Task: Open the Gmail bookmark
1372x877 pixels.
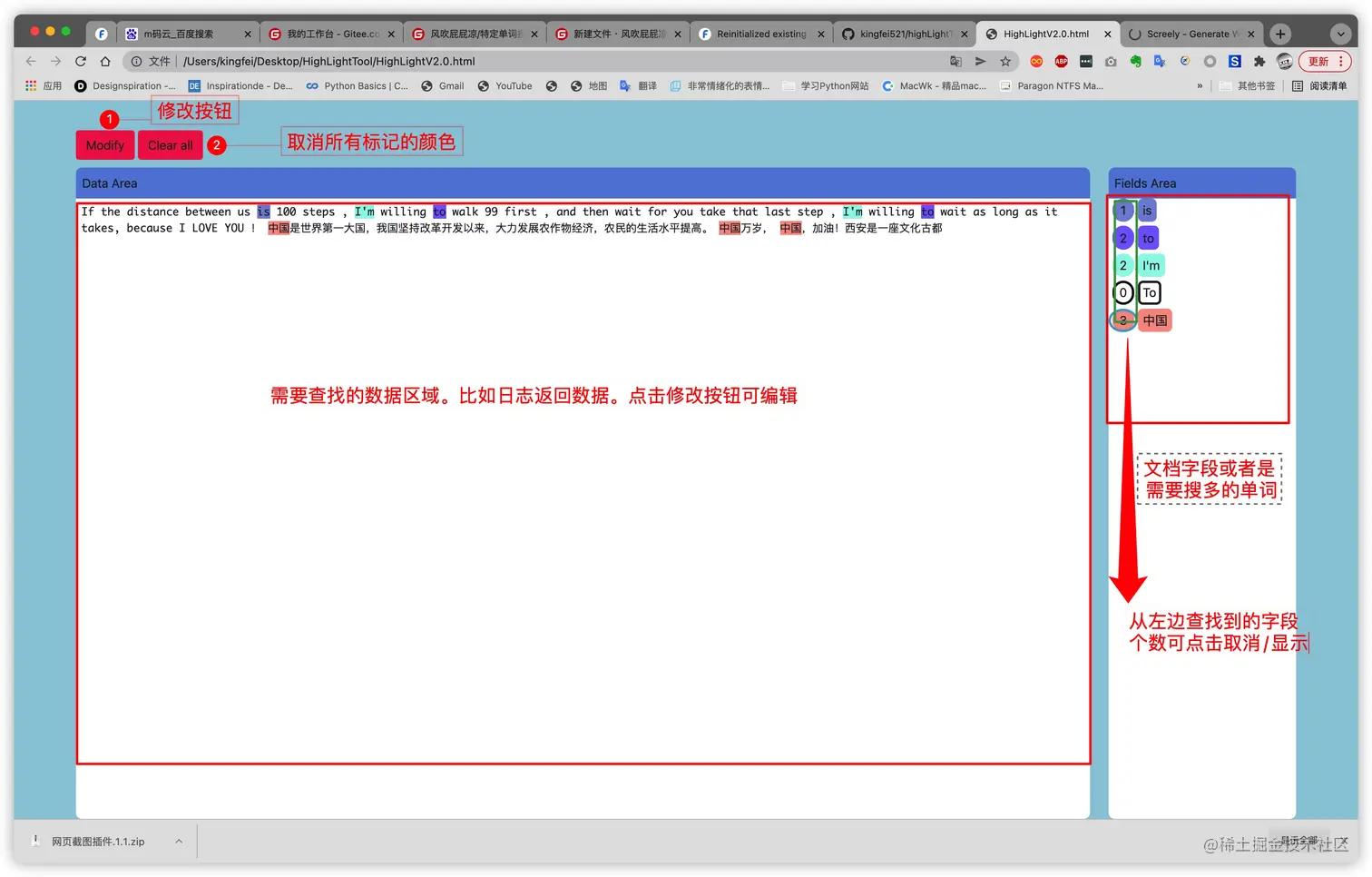Action: point(443,86)
